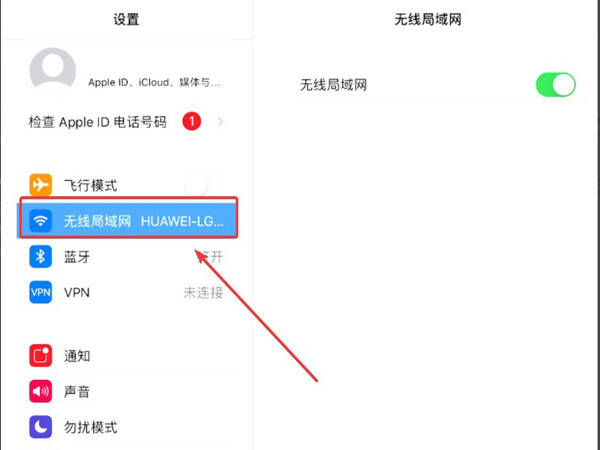Tap the gray profile avatar
Image resolution: width=600 pixels, height=450 pixels.
point(53,69)
